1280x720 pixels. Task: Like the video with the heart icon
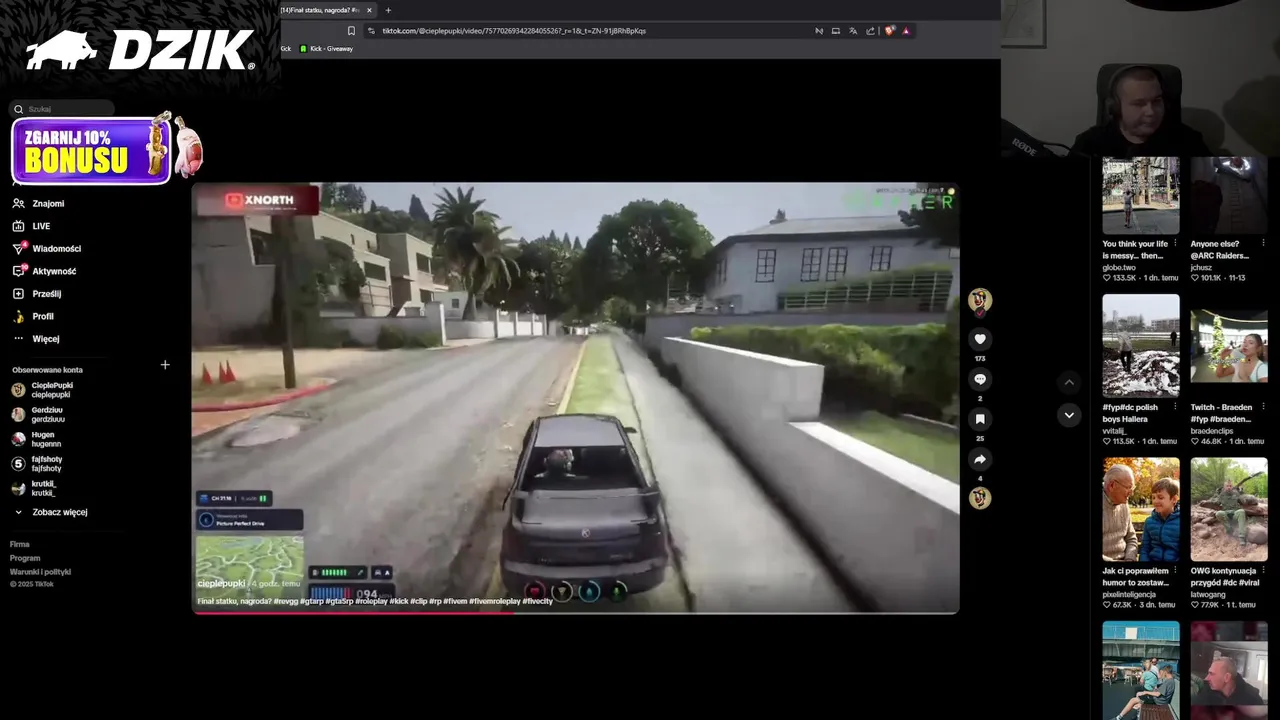click(x=980, y=339)
